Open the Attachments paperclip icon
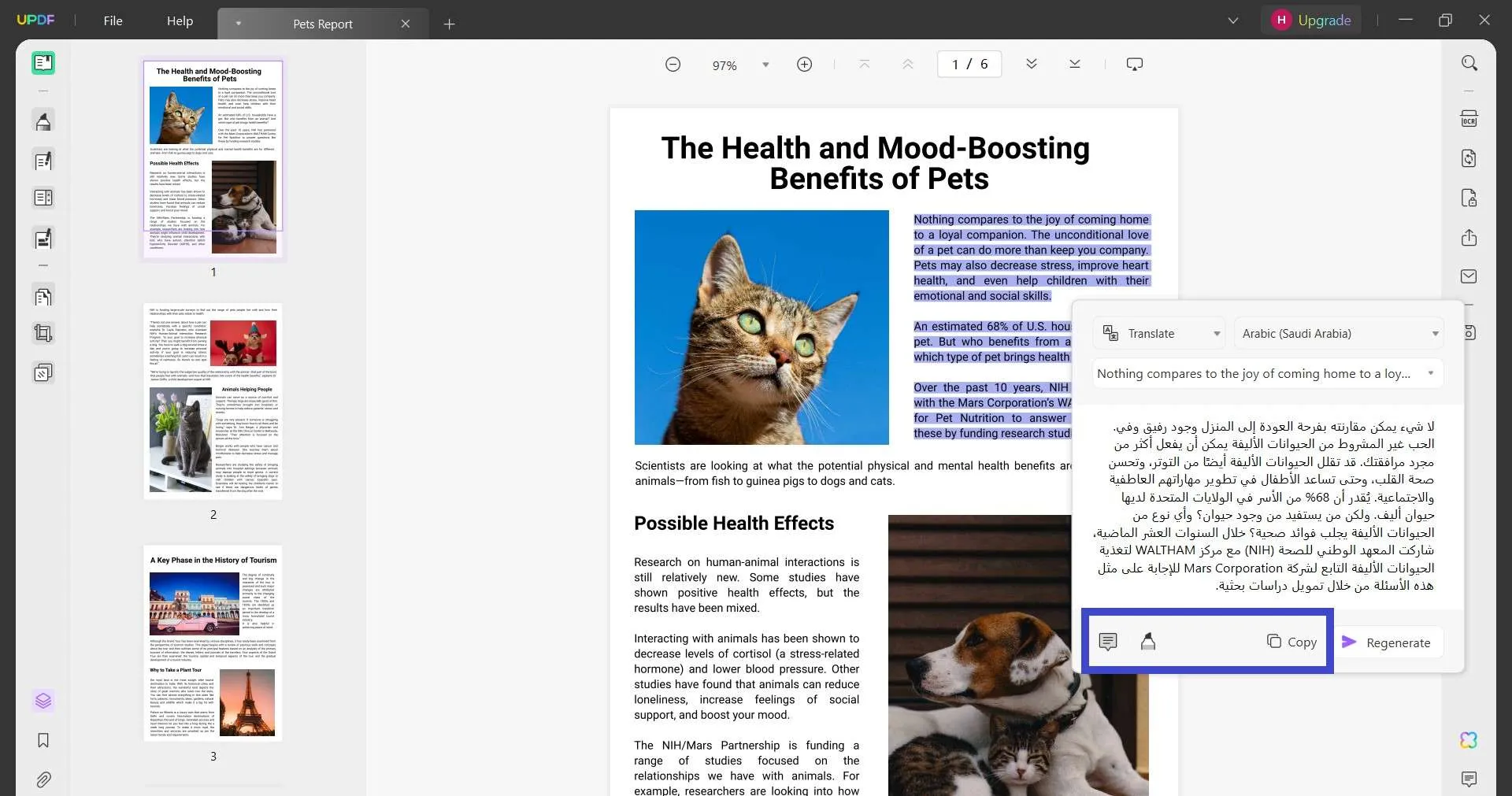The width and height of the screenshot is (1512, 796). pos(43,779)
